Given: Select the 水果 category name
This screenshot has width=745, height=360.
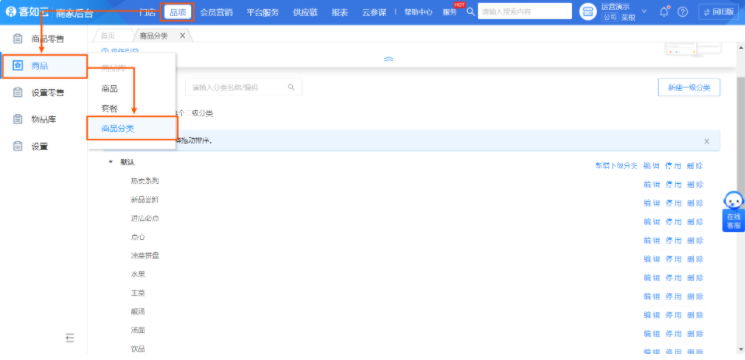Looking at the screenshot, I should point(138,274).
